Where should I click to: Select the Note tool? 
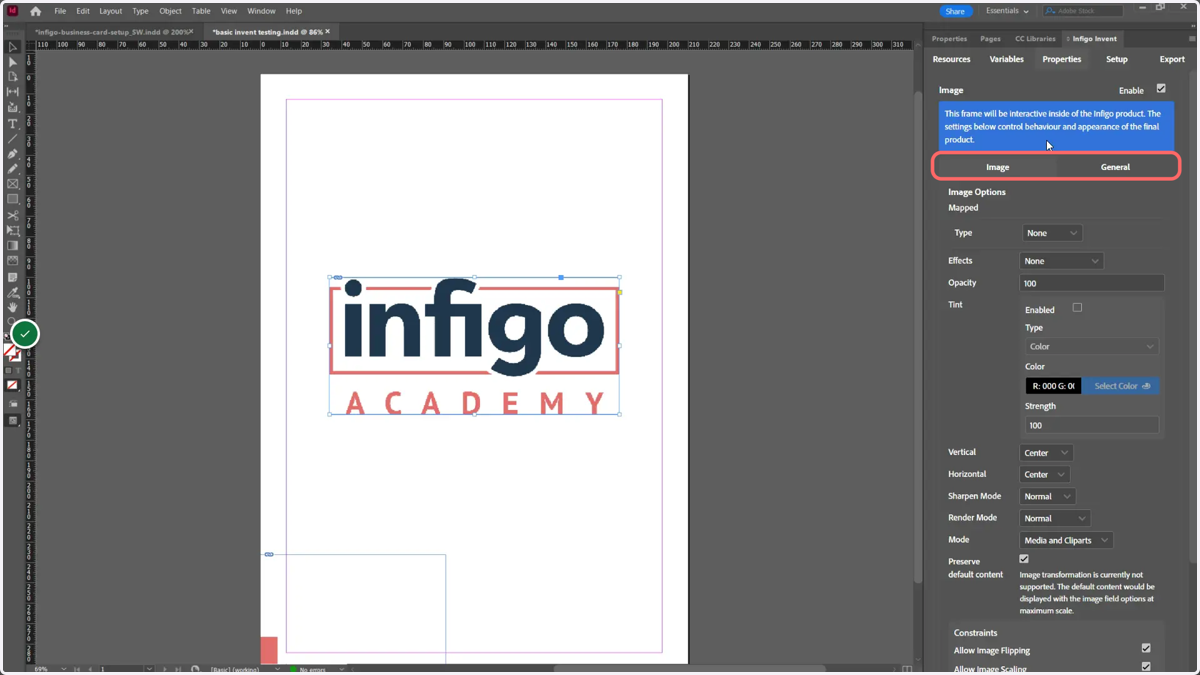coord(13,277)
